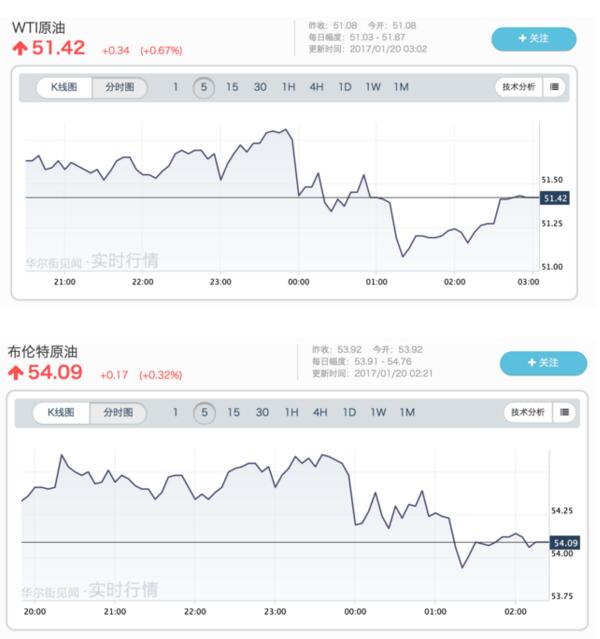
Task: Switch WTI chart to 分时图 view
Action: click(x=120, y=87)
